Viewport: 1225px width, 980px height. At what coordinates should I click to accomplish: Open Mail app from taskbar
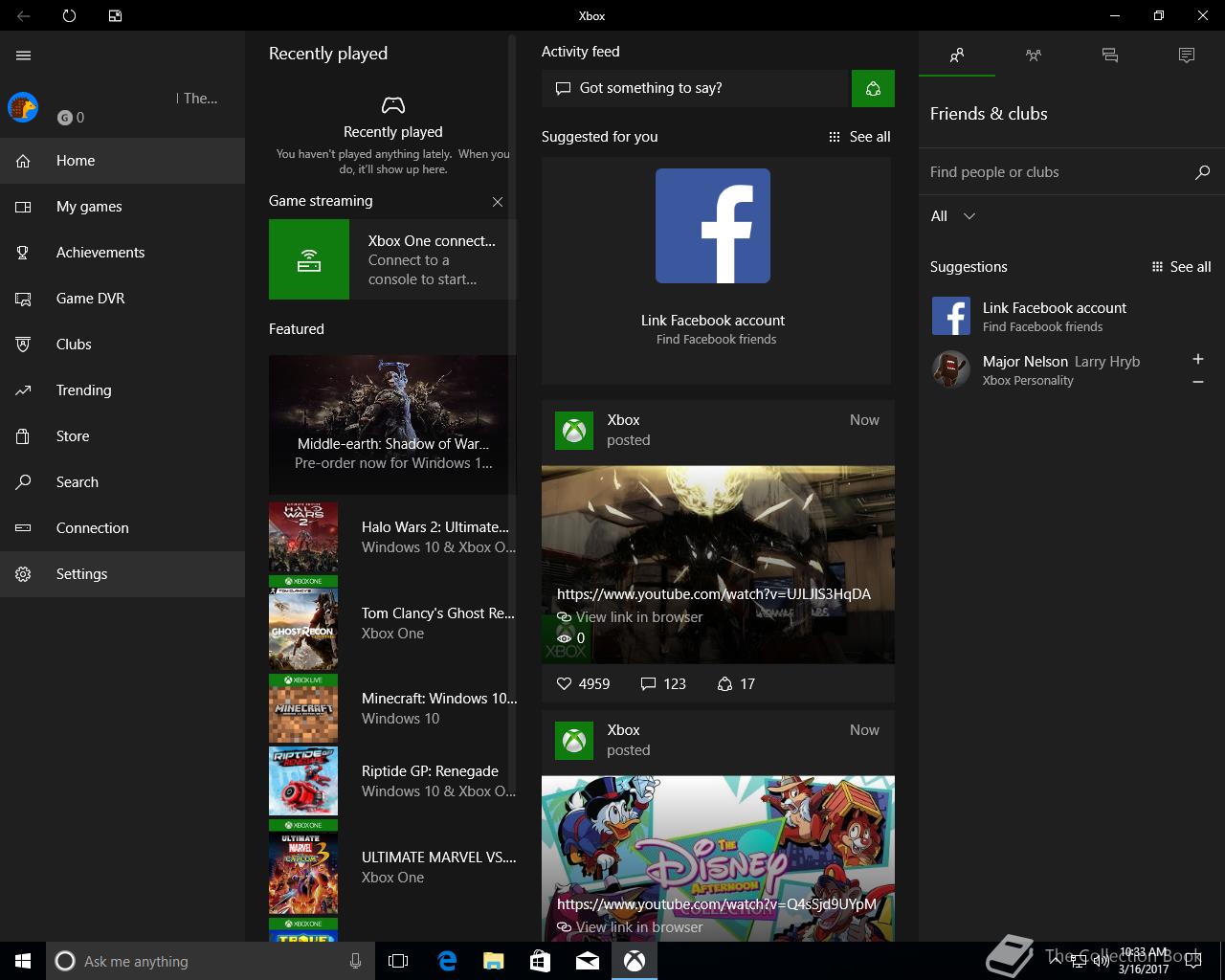tap(588, 961)
